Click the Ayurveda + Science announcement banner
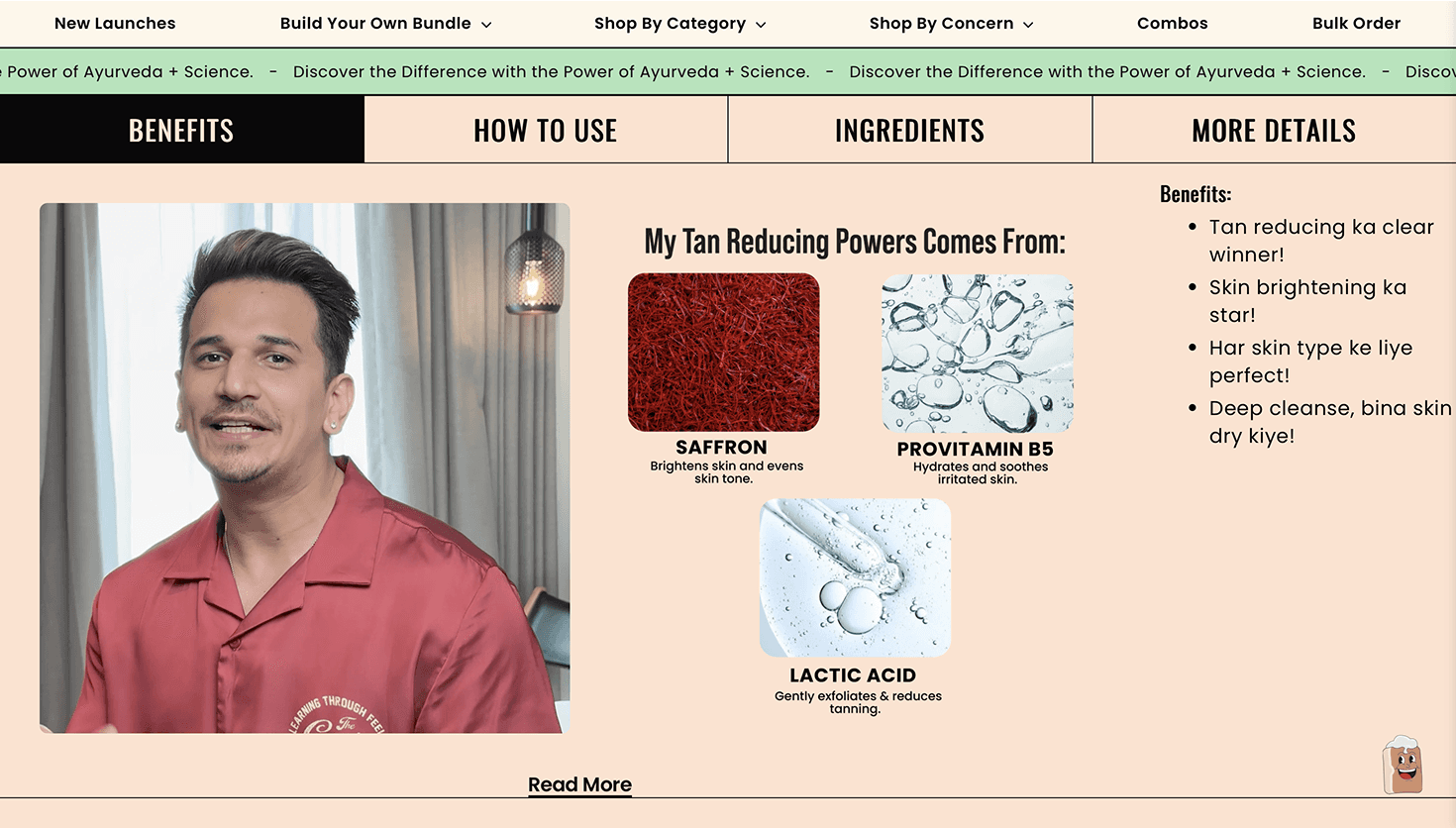 [728, 71]
